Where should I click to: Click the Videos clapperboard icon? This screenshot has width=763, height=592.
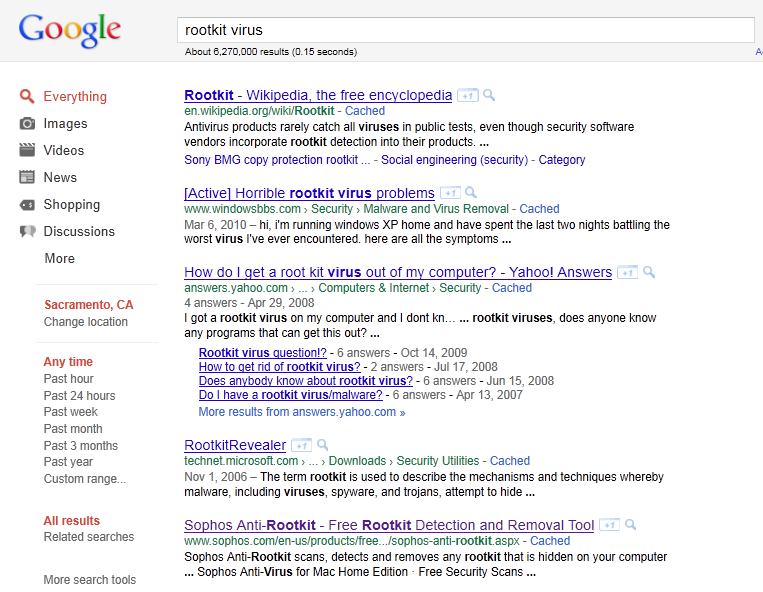(27, 150)
